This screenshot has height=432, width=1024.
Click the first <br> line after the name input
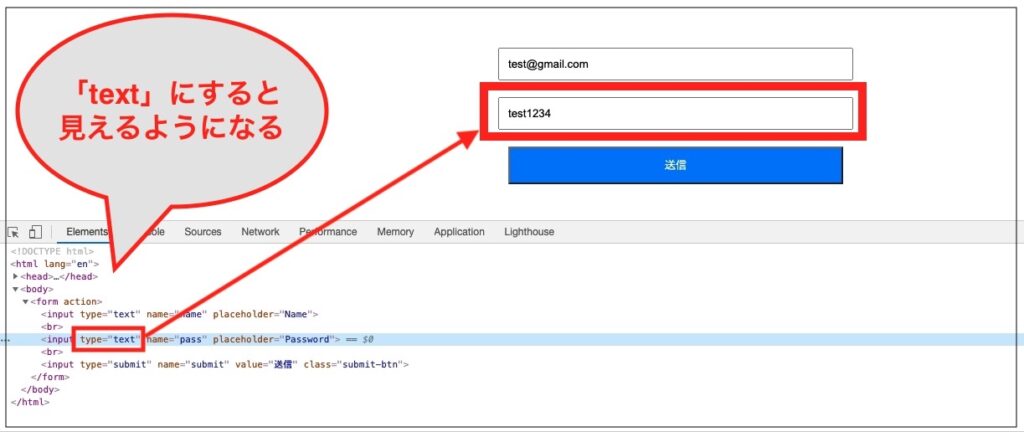click(x=52, y=327)
